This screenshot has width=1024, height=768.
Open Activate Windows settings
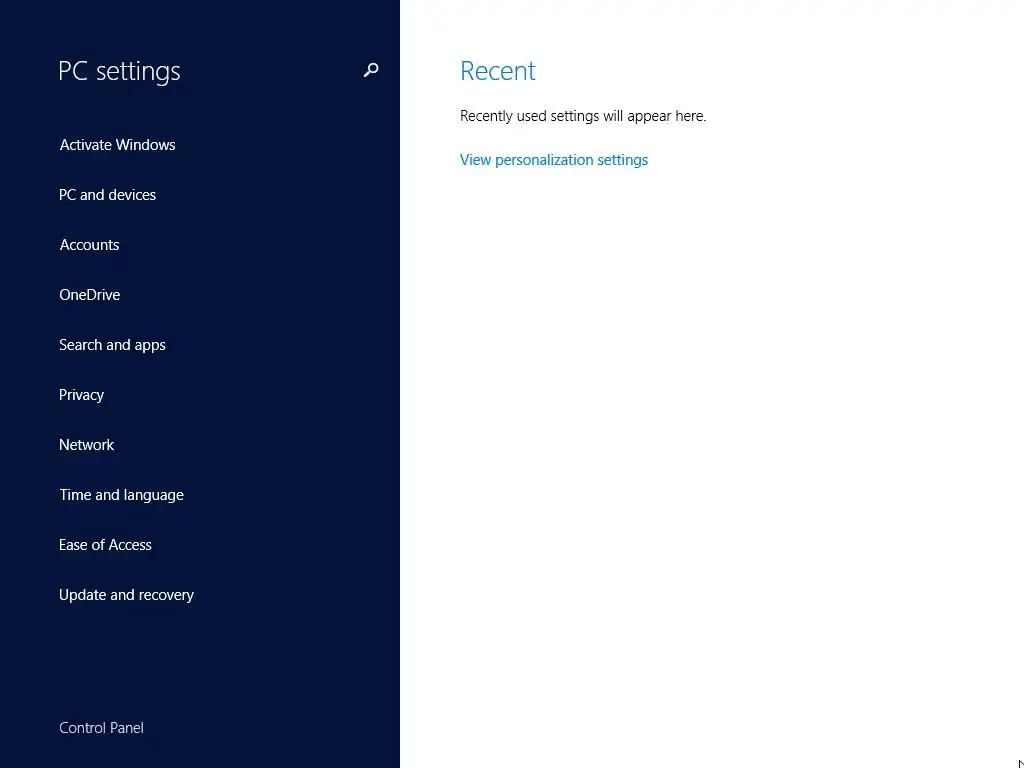(118, 145)
